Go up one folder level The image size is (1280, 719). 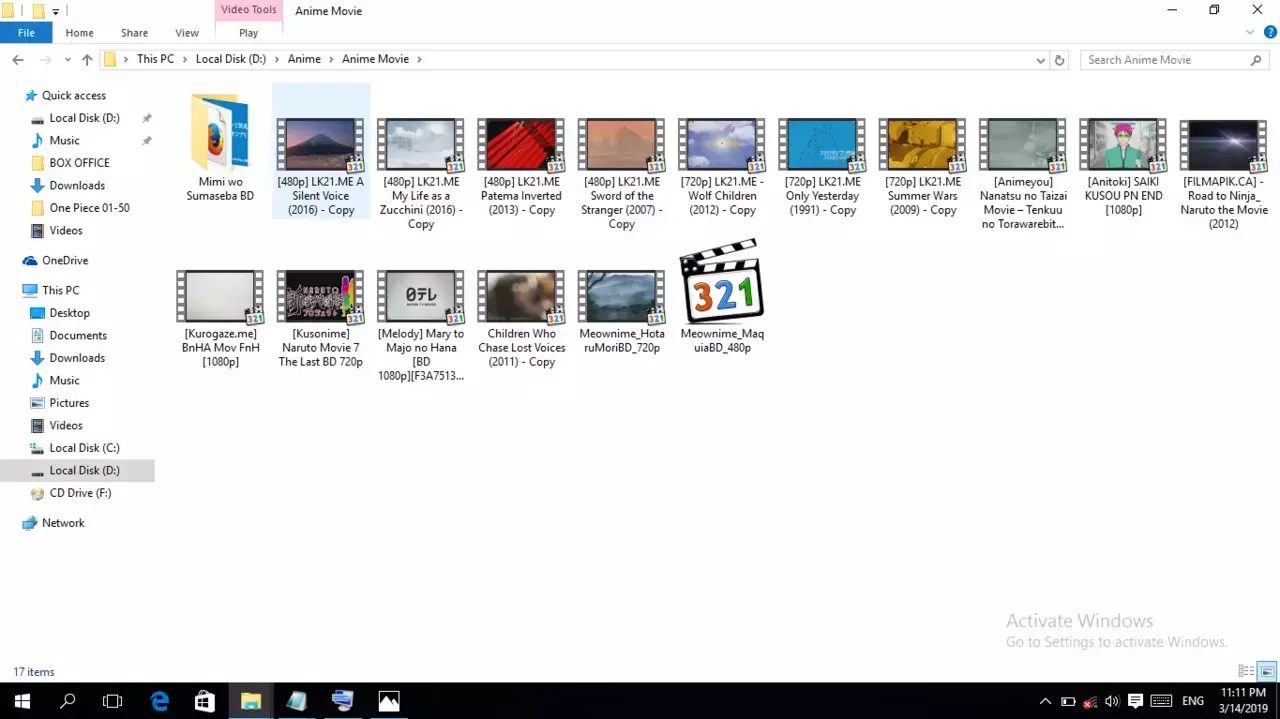(87, 60)
